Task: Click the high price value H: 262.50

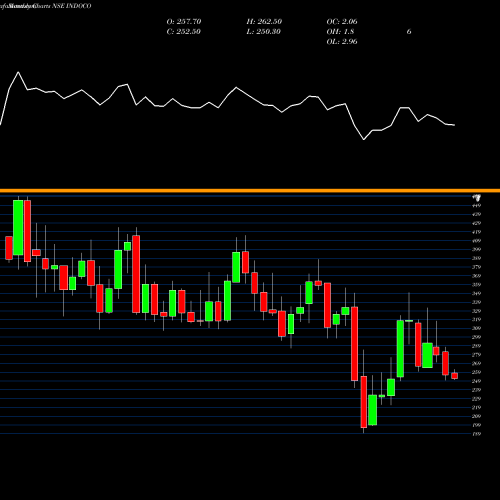Action: tap(264, 22)
